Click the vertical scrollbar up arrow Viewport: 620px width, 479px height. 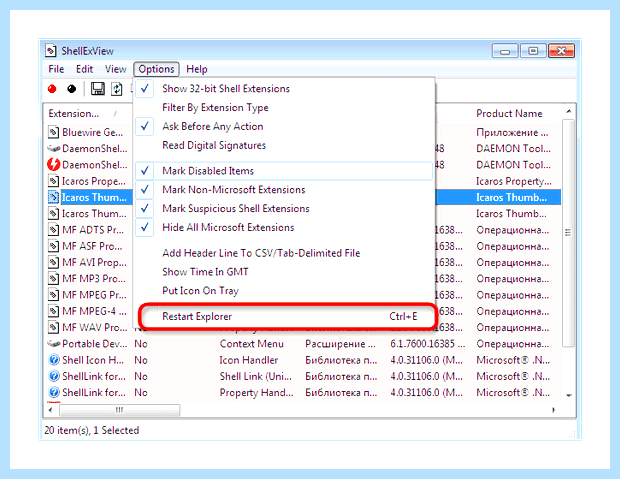coord(569,112)
